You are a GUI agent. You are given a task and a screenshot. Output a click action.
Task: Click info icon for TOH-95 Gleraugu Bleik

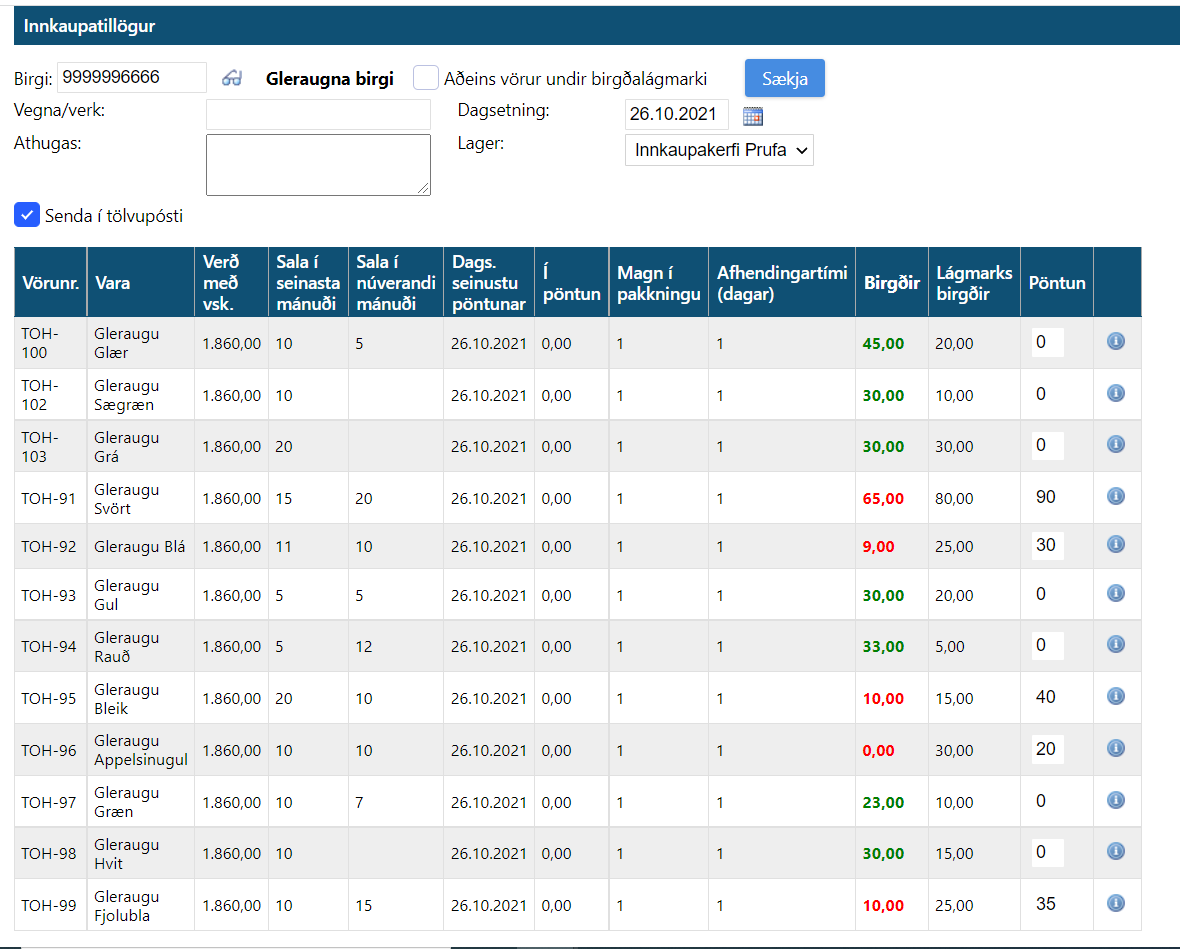coord(1116,697)
